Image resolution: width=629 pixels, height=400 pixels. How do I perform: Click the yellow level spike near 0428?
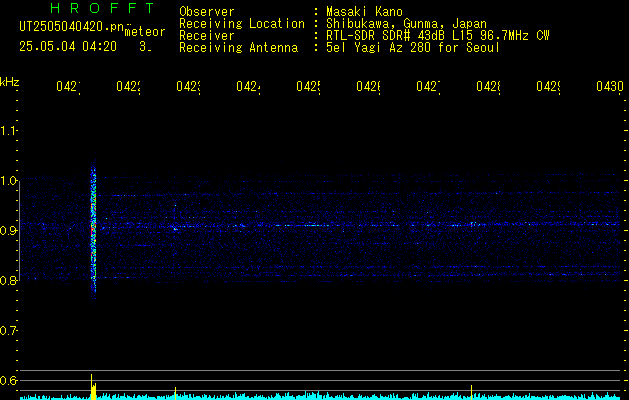[471, 392]
